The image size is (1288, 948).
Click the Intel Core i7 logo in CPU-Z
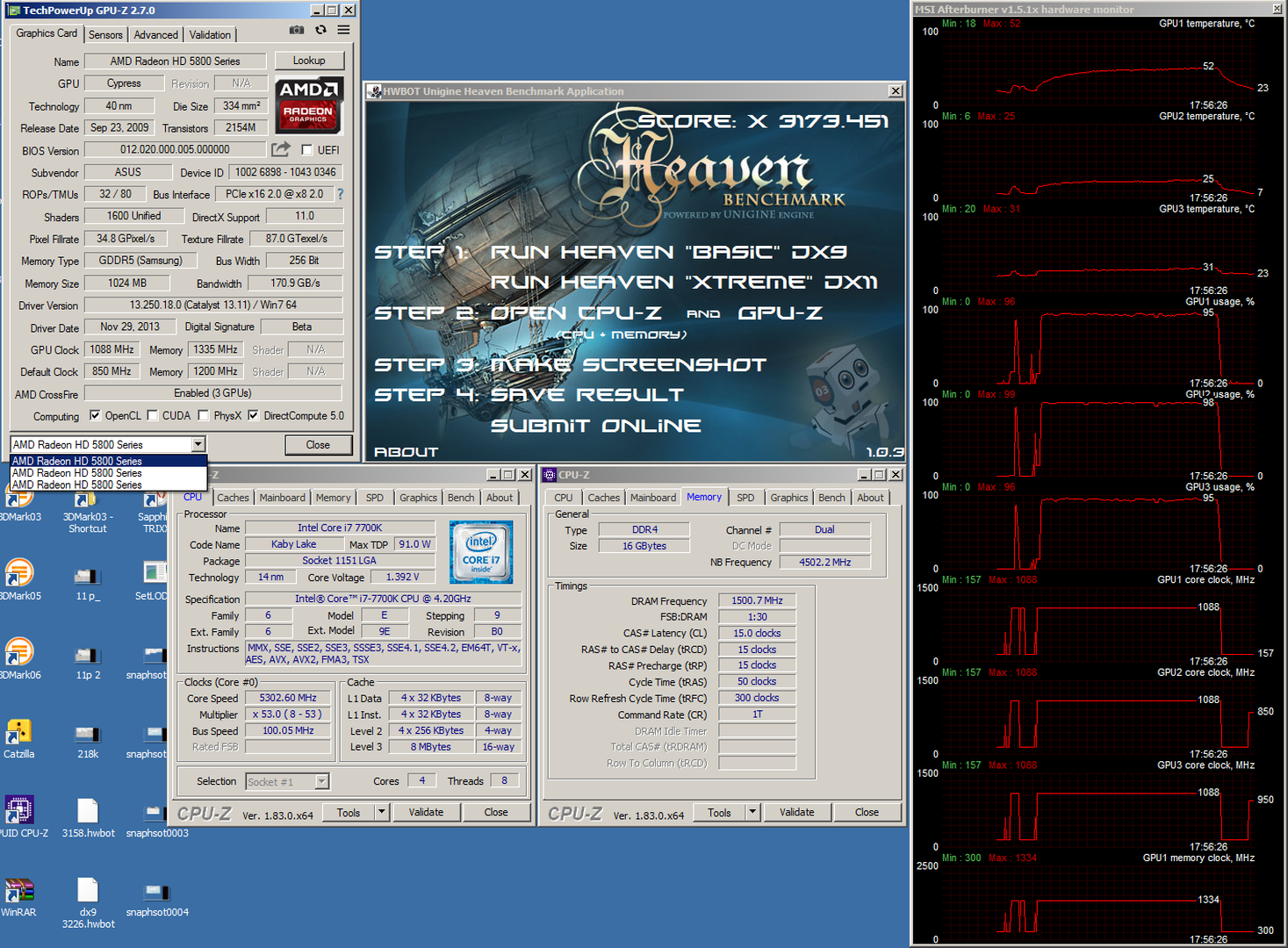(x=481, y=552)
